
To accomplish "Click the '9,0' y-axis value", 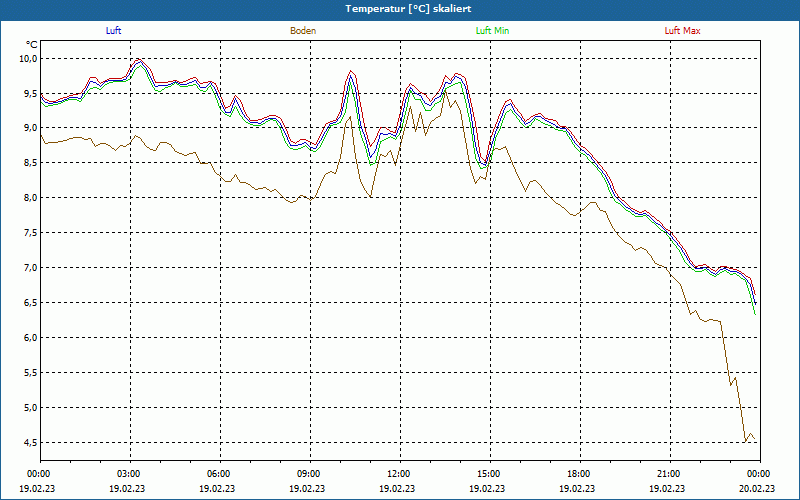I will [x=31, y=128].
